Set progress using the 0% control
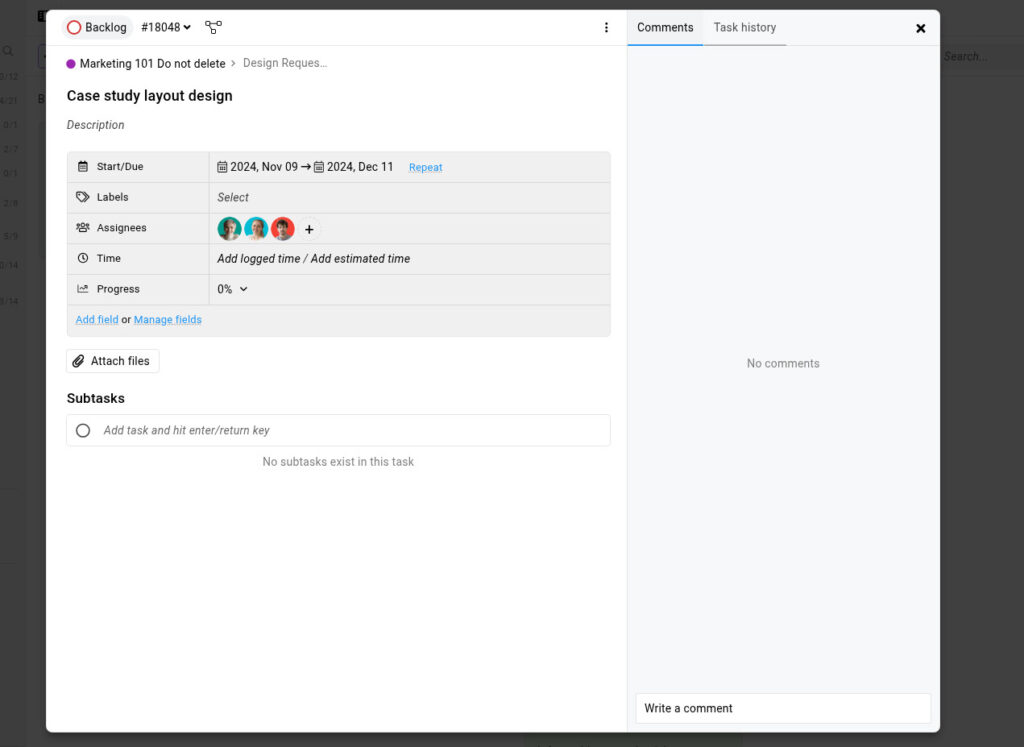This screenshot has height=747, width=1024. click(225, 288)
